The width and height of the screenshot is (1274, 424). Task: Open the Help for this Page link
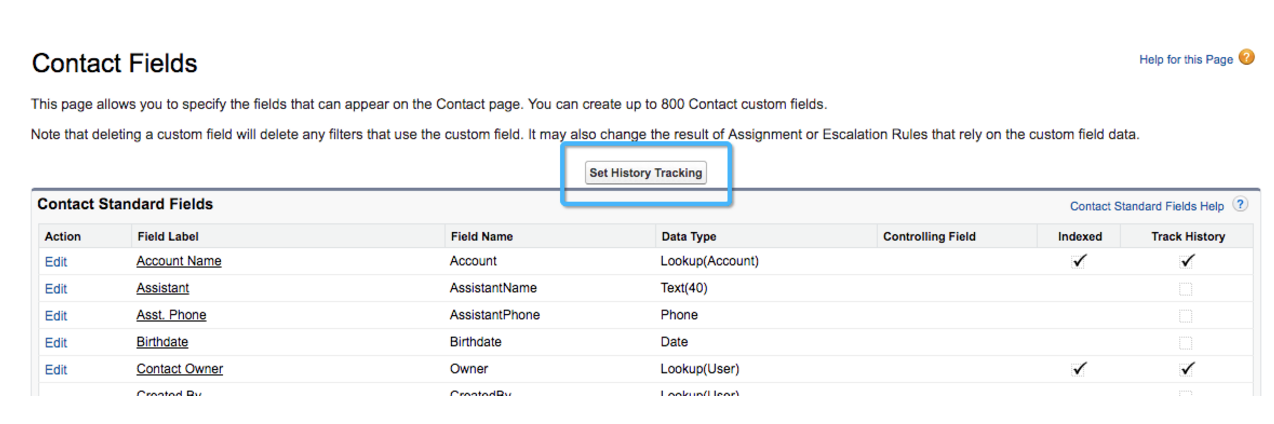tap(1186, 60)
